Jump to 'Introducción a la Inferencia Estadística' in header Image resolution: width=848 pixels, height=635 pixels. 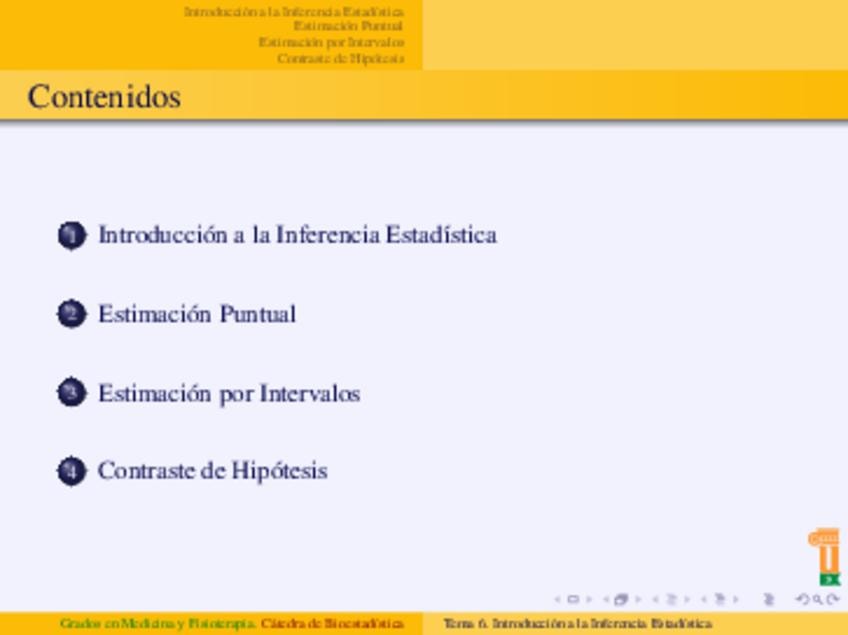tap(294, 11)
